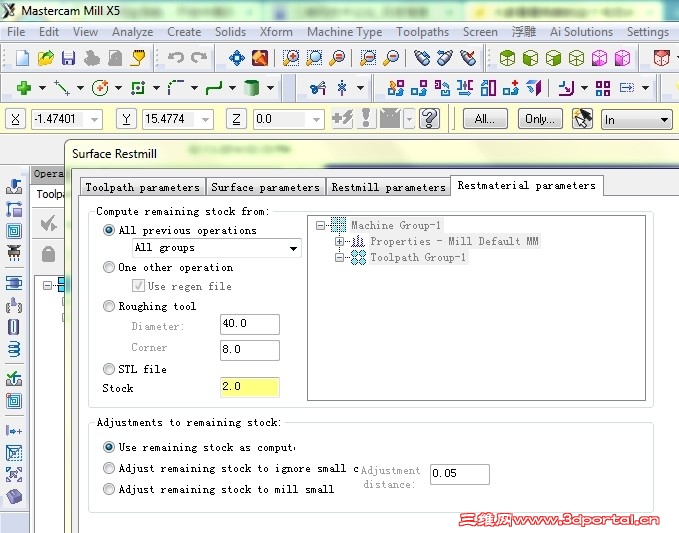
Task: Select Adjust remaining stock to ignore small option
Action: [x=109, y=468]
